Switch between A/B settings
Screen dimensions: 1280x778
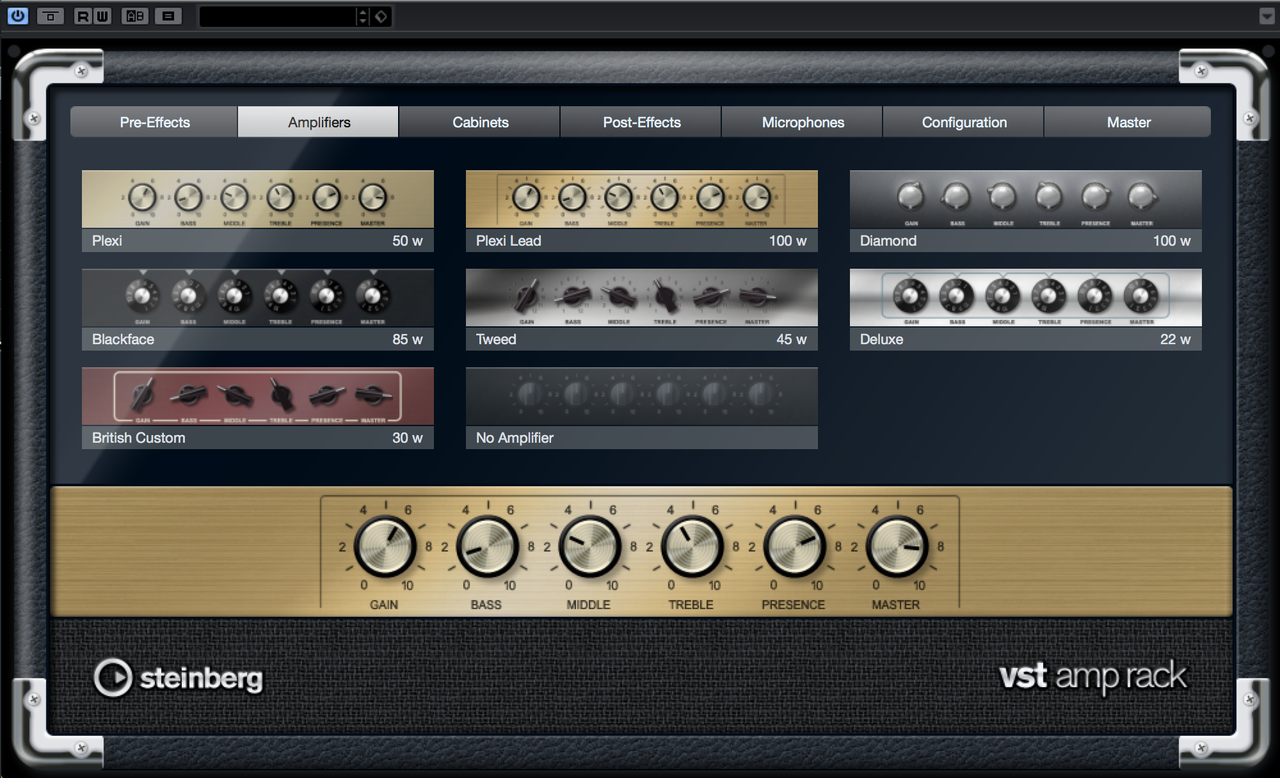point(134,16)
